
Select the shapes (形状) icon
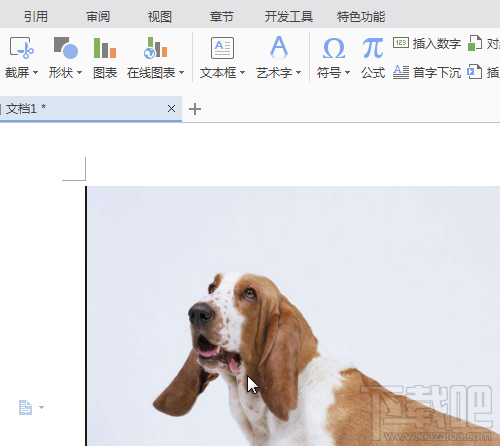pyautogui.click(x=66, y=48)
